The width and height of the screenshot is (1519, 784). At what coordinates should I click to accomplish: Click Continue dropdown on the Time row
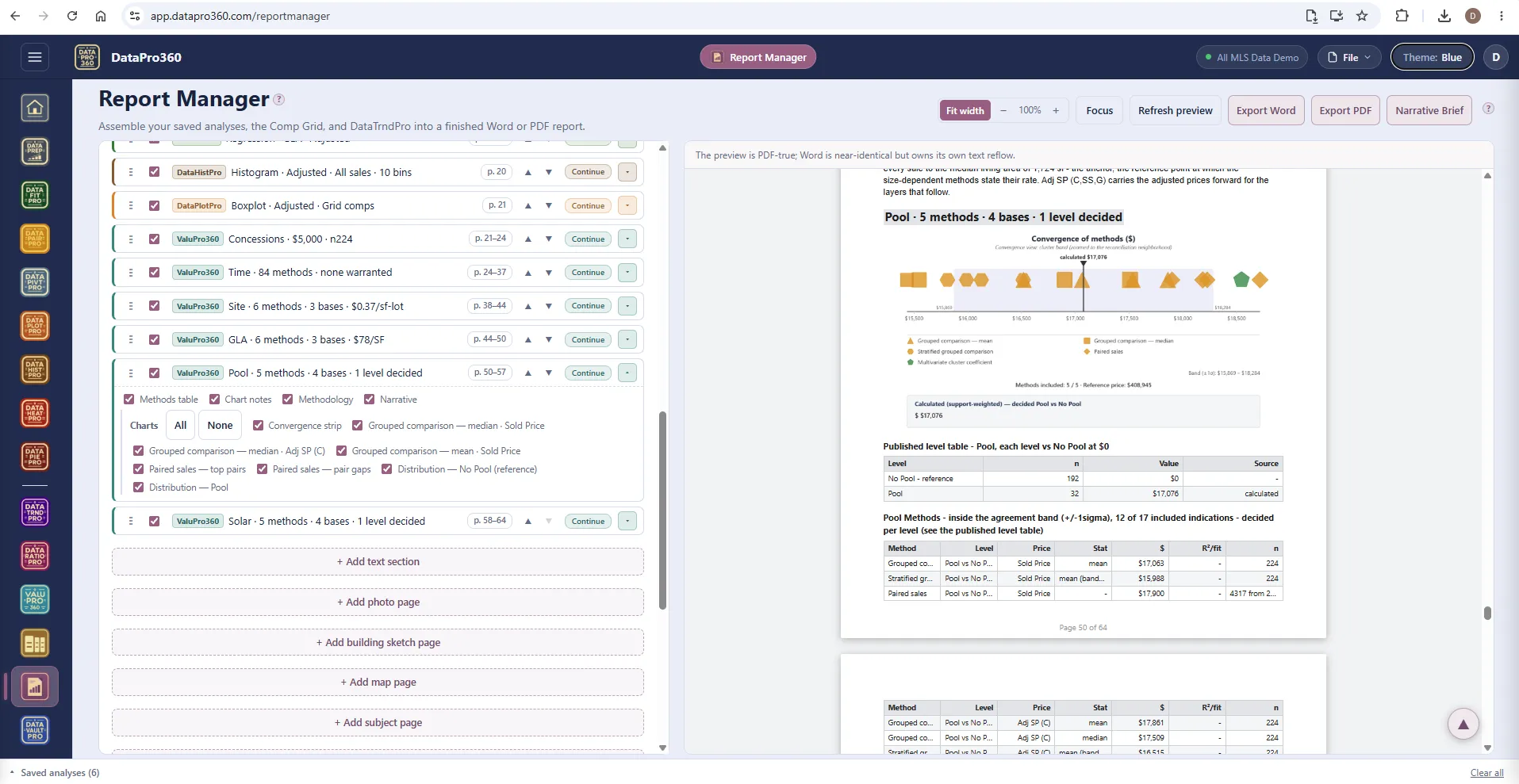[588, 272]
